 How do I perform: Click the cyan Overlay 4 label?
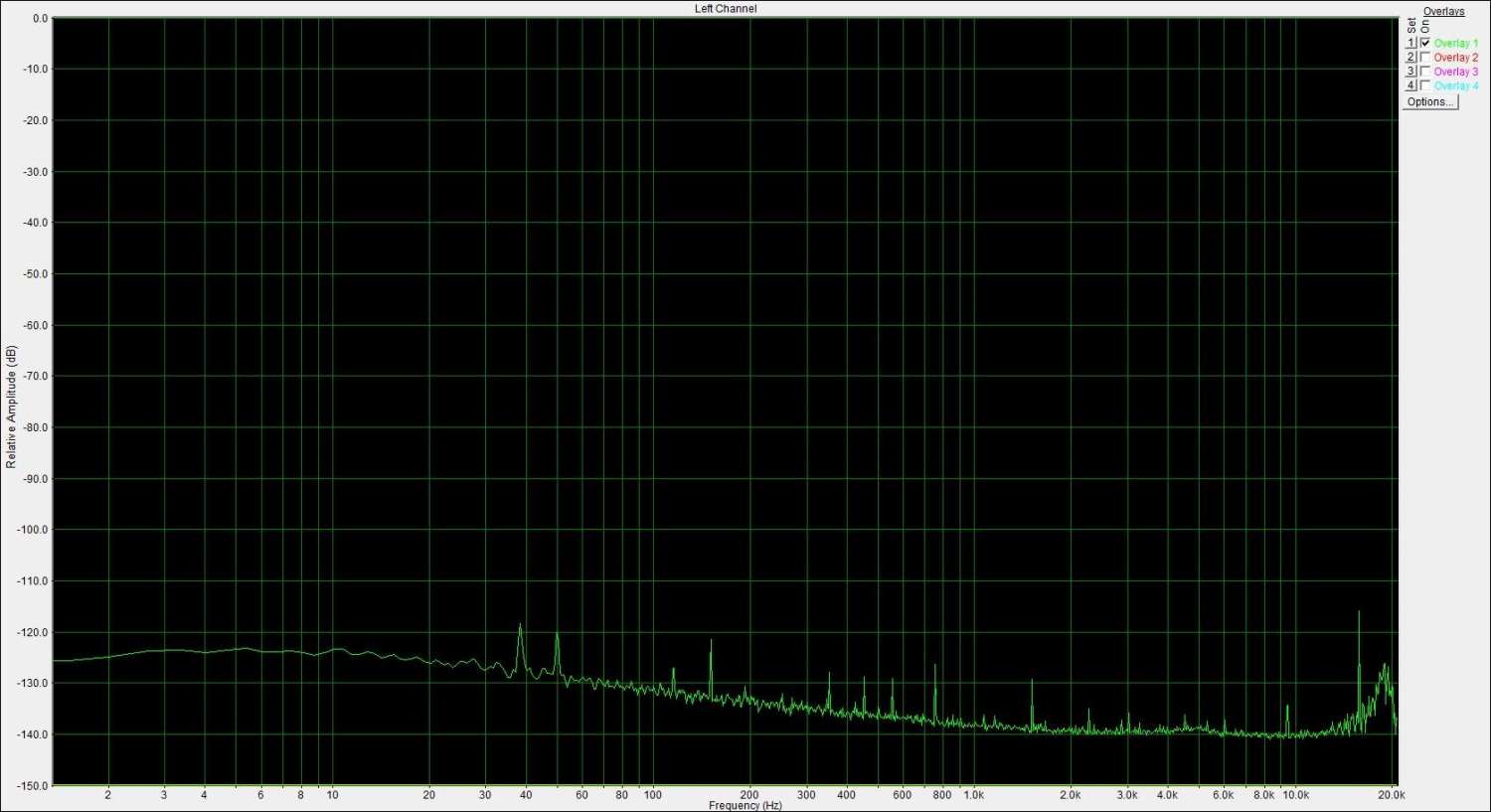click(1456, 85)
